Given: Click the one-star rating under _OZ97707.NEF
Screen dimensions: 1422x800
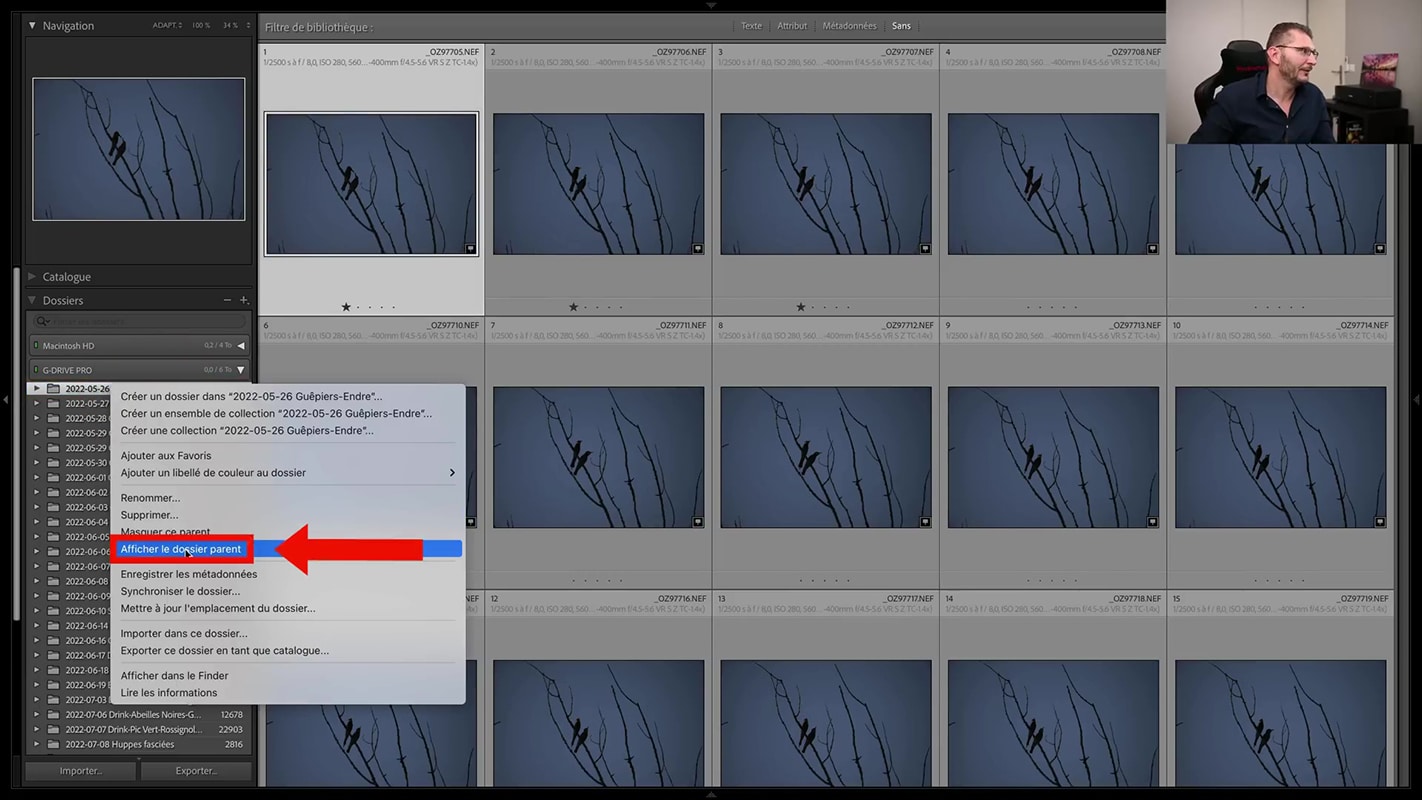Looking at the screenshot, I should click(800, 307).
